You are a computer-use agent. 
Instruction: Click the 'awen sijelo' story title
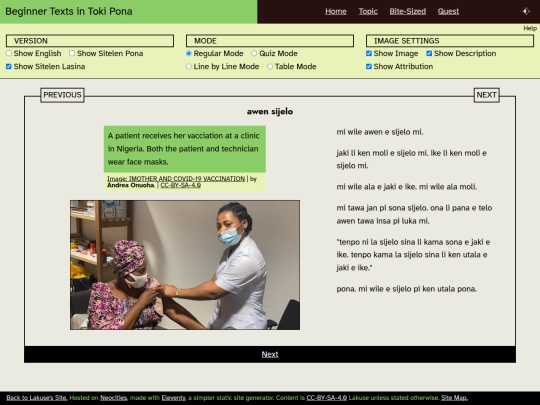[270, 112]
